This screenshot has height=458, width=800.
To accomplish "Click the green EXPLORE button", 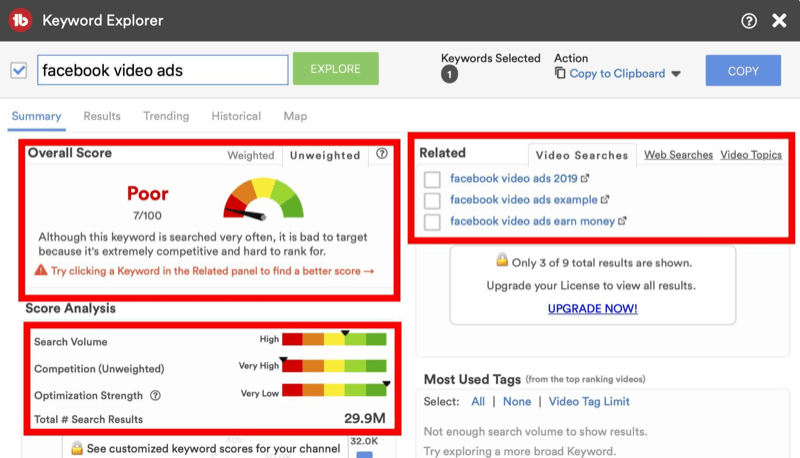I will 336,68.
